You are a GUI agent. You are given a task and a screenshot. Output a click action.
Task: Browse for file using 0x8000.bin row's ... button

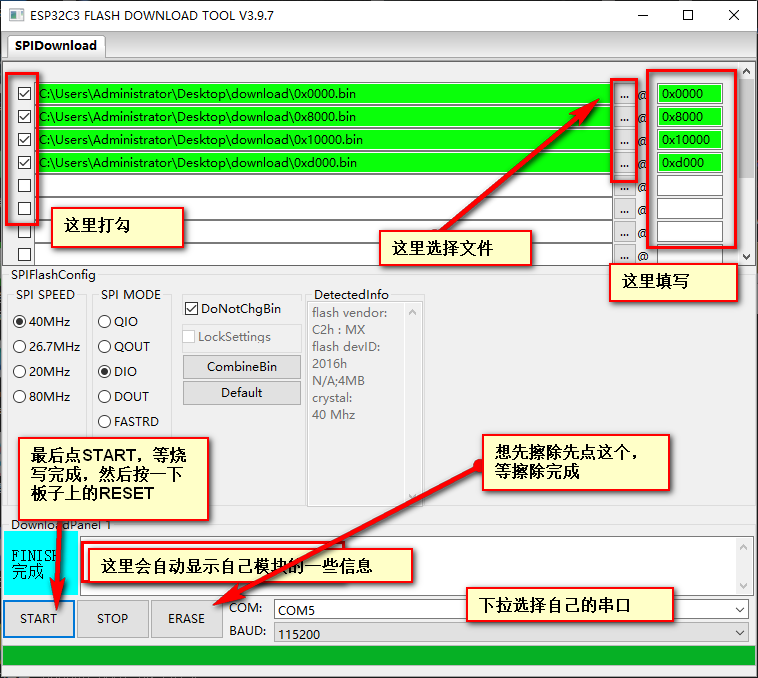[624, 117]
